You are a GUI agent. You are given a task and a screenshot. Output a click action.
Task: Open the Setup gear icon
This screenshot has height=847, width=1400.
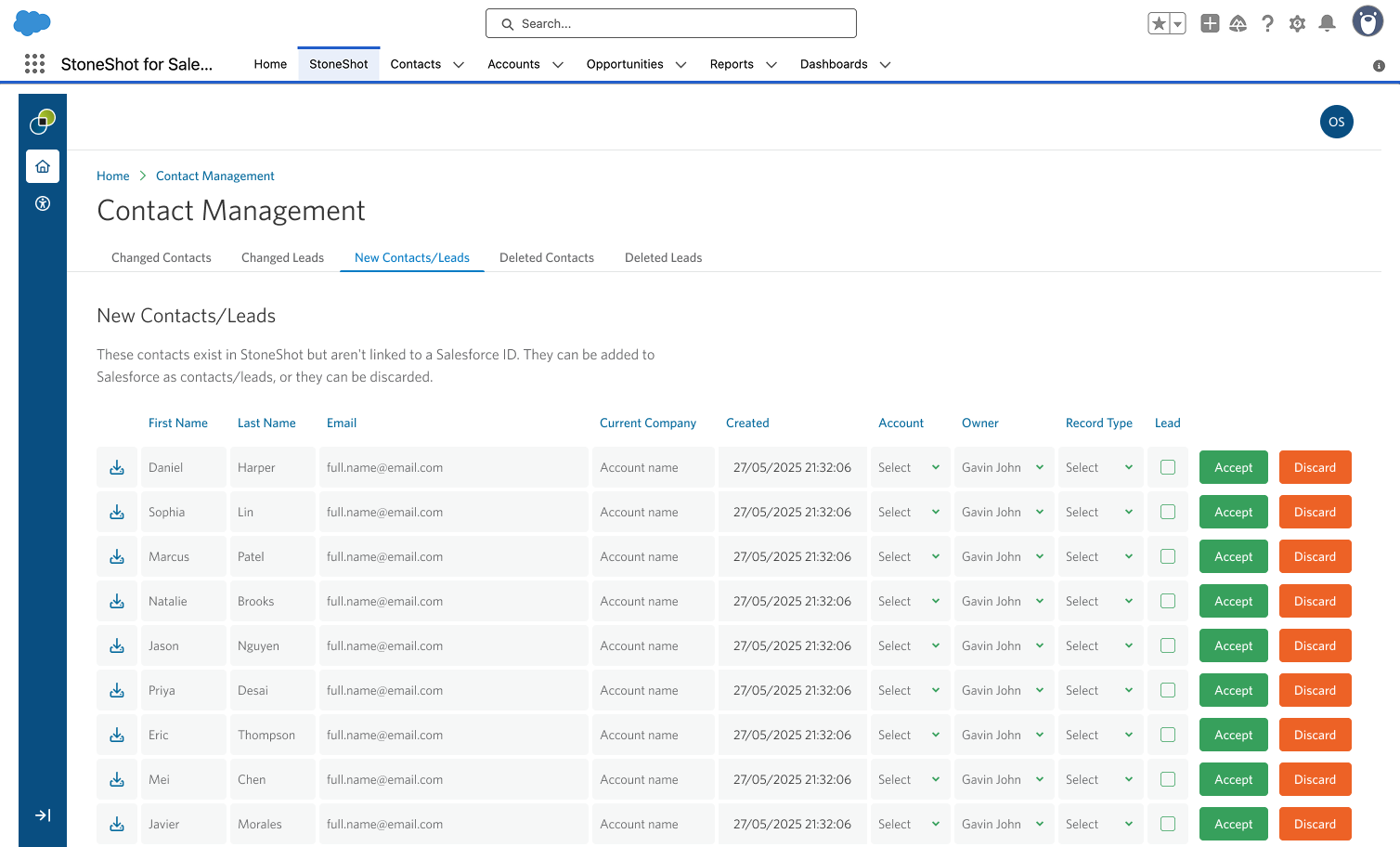click(x=1298, y=24)
